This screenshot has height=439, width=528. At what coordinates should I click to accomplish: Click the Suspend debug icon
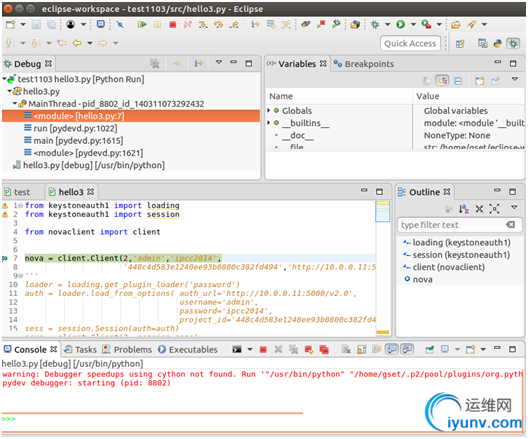click(x=157, y=25)
